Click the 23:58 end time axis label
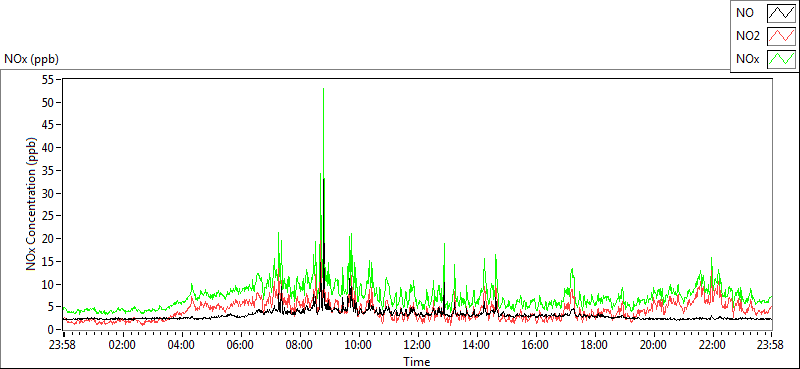 point(771,344)
